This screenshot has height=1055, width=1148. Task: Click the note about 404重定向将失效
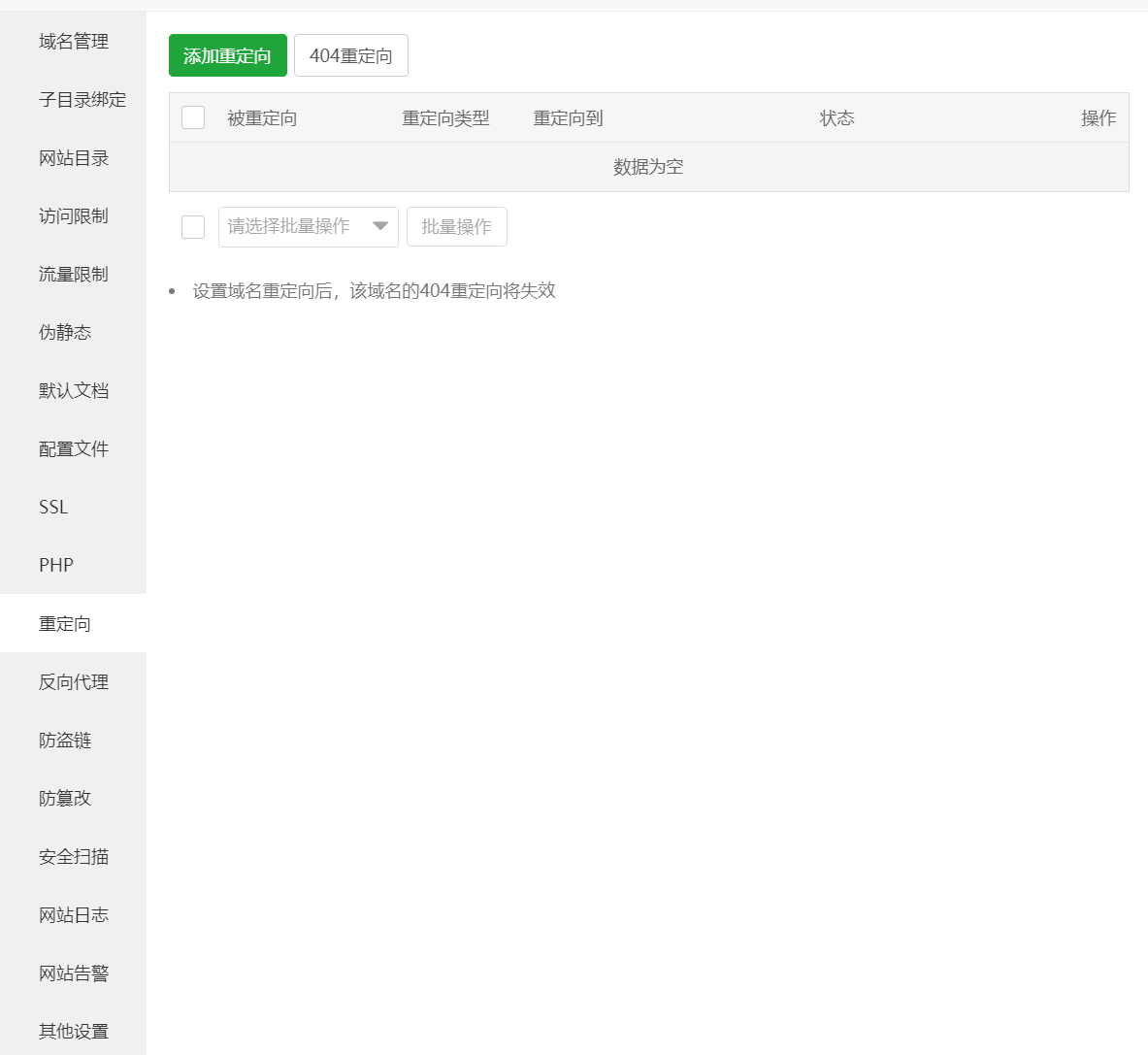[x=375, y=290]
